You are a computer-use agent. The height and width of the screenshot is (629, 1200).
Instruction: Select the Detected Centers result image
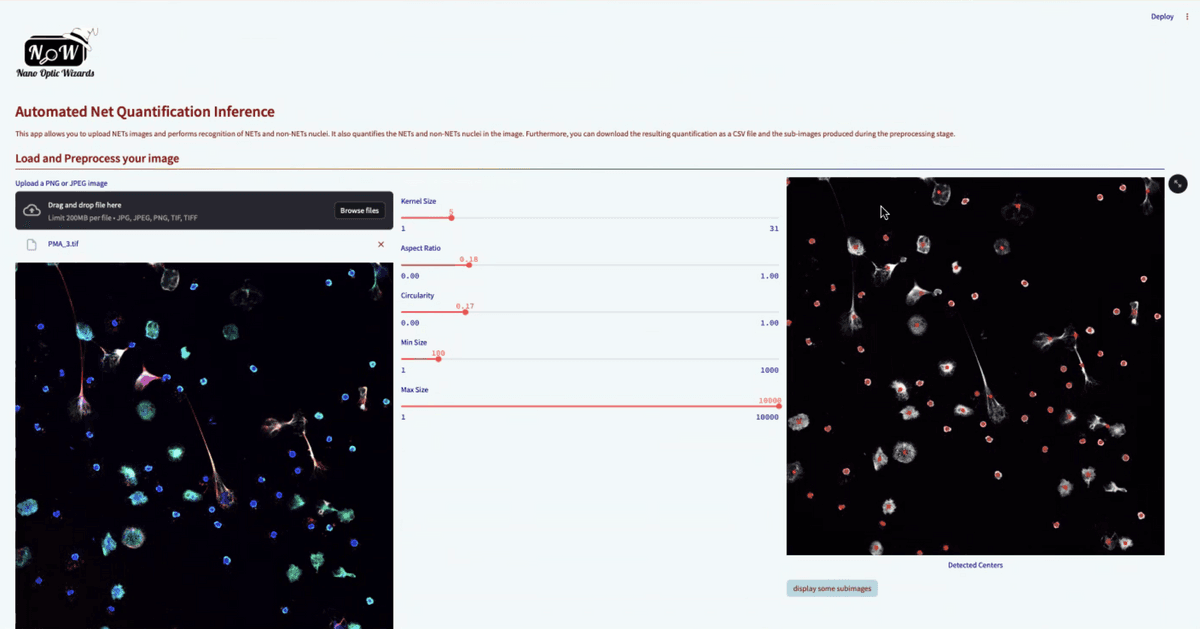pyautogui.click(x=975, y=365)
